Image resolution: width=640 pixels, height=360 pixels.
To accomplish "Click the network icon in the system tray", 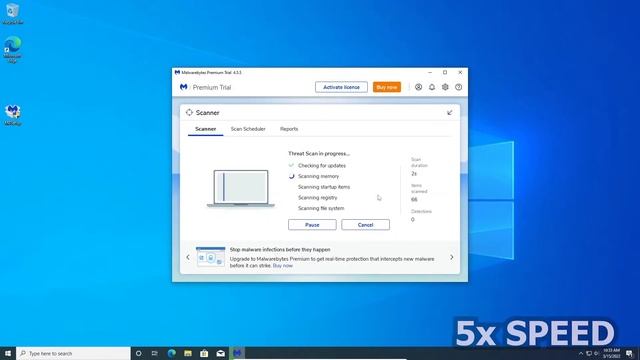I will point(589,353).
